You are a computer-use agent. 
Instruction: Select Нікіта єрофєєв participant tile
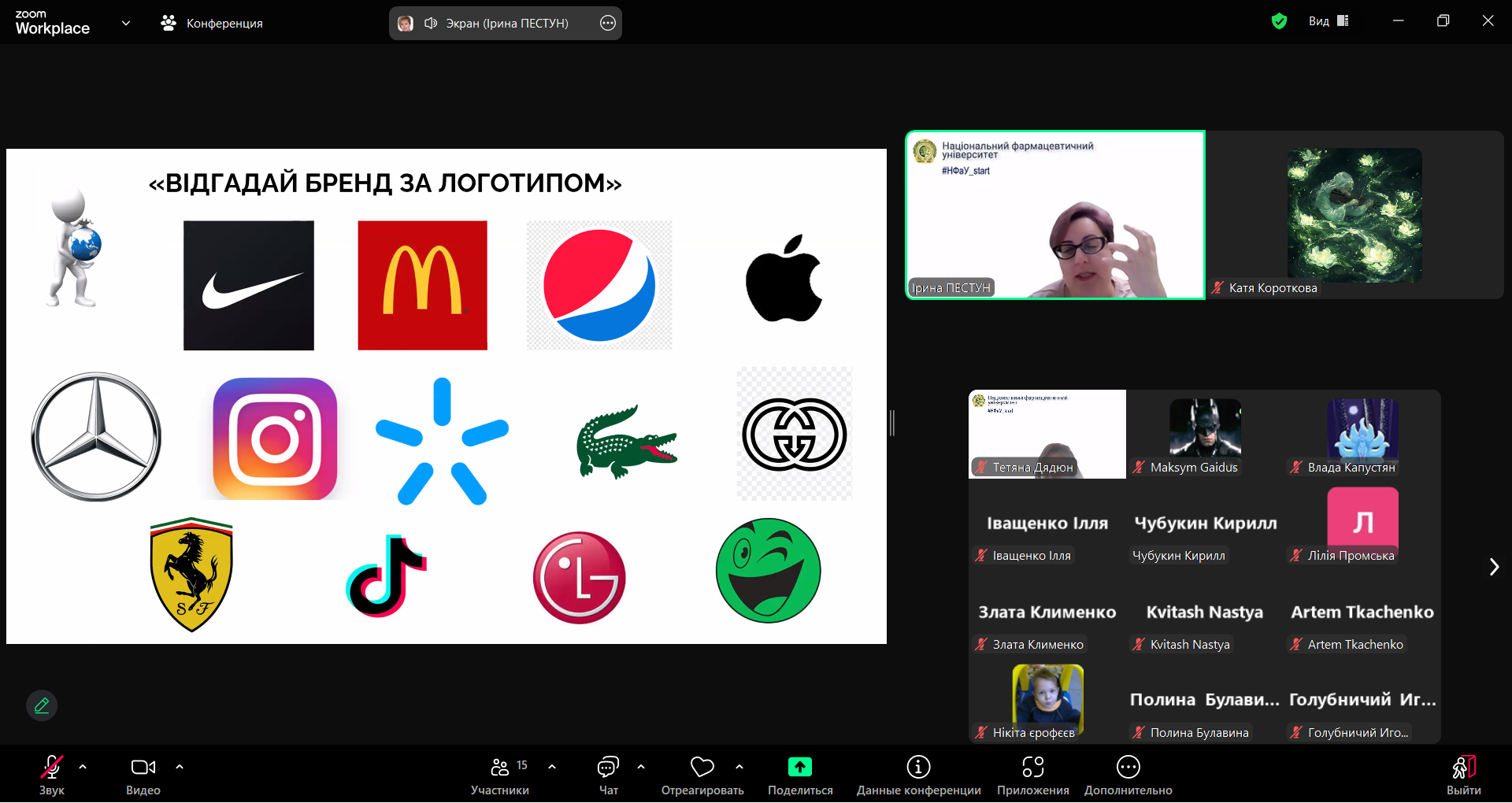click(x=1047, y=699)
